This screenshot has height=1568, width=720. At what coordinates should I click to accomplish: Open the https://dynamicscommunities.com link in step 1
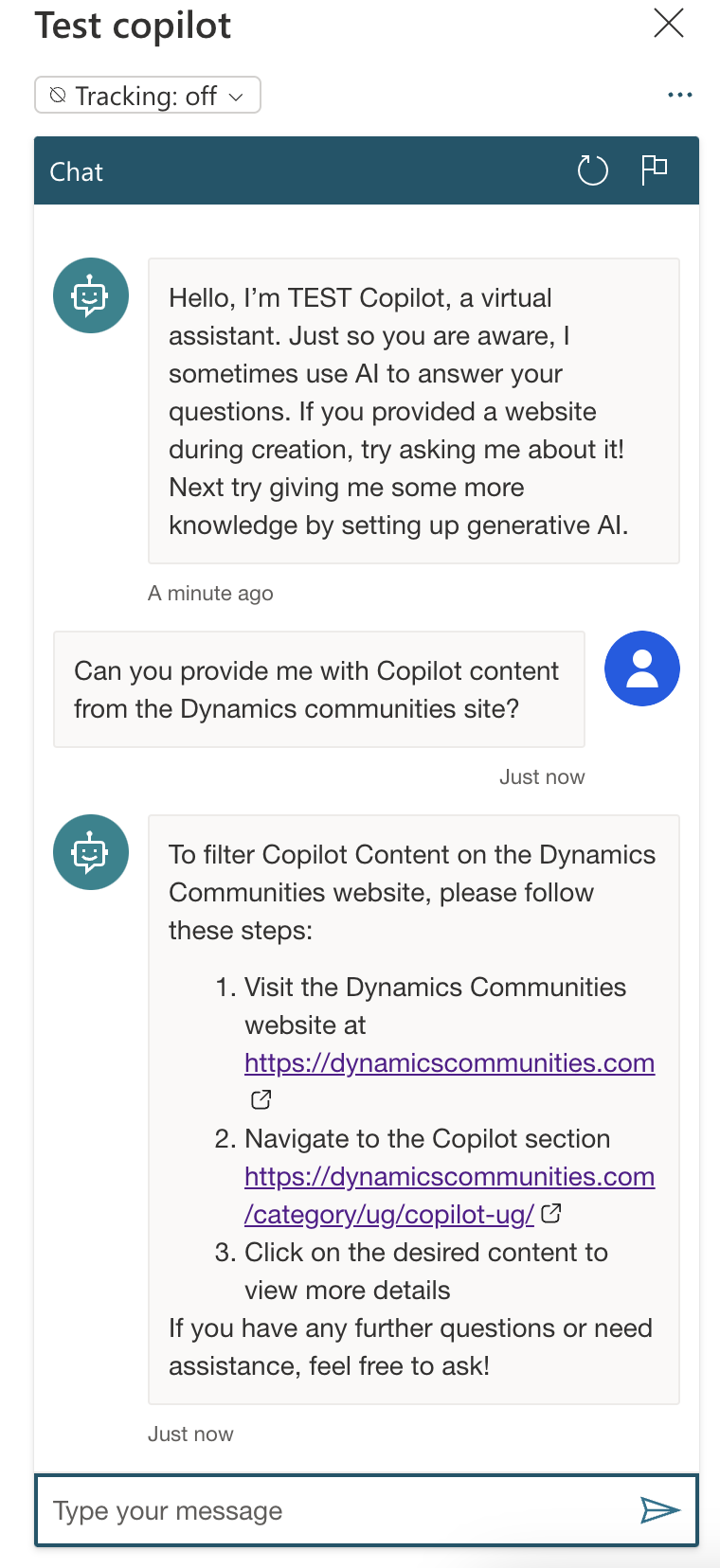tap(450, 1063)
